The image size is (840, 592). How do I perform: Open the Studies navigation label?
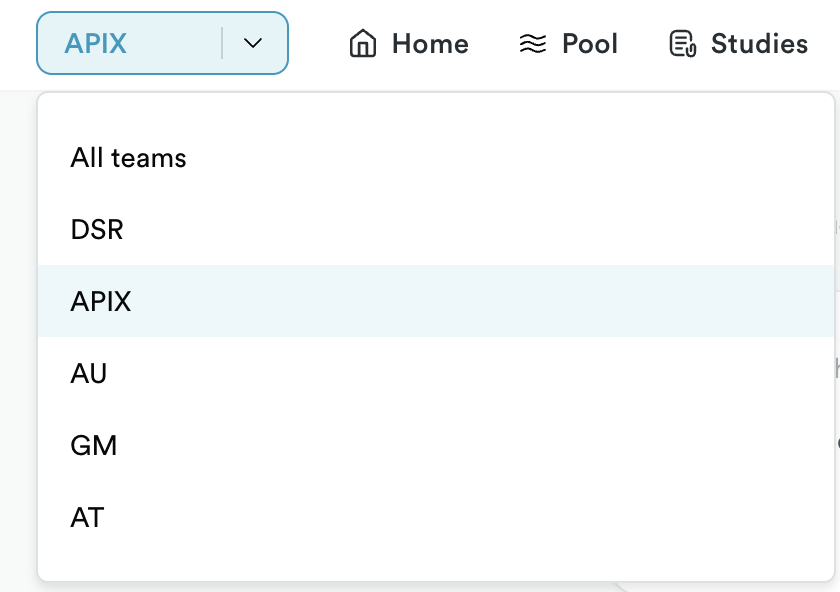tap(759, 43)
